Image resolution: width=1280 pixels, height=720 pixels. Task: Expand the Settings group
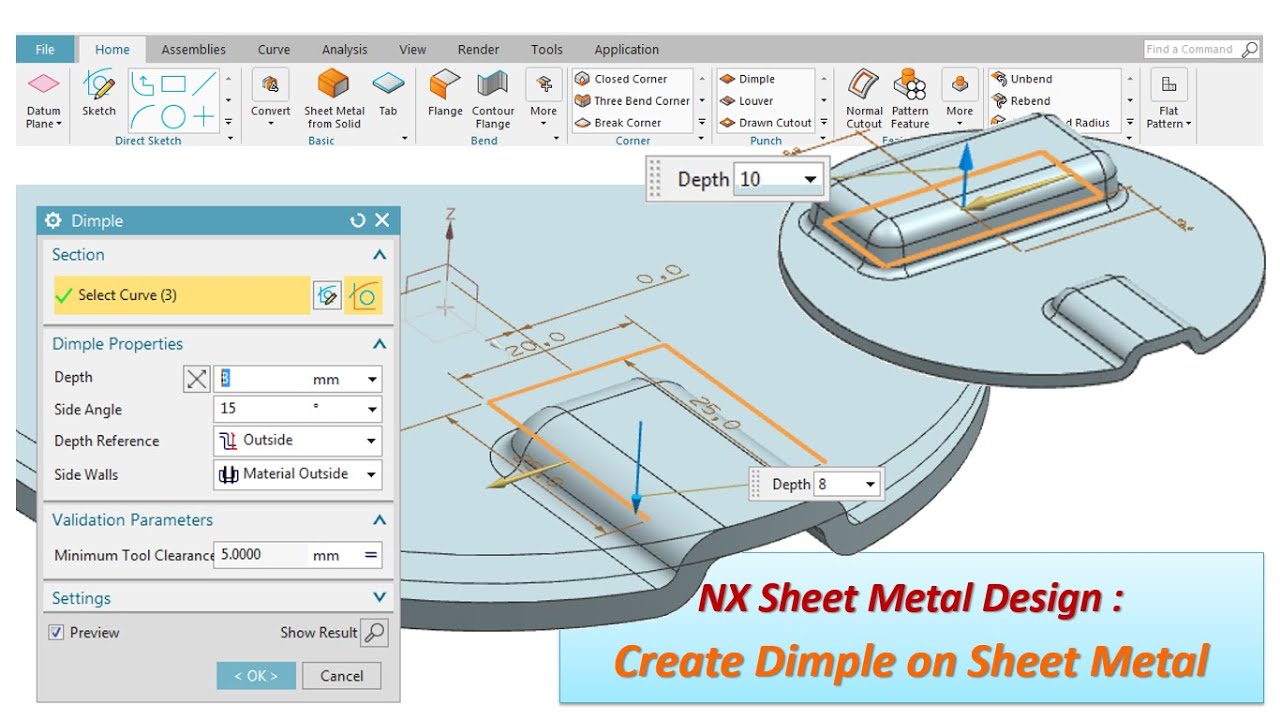coord(379,598)
